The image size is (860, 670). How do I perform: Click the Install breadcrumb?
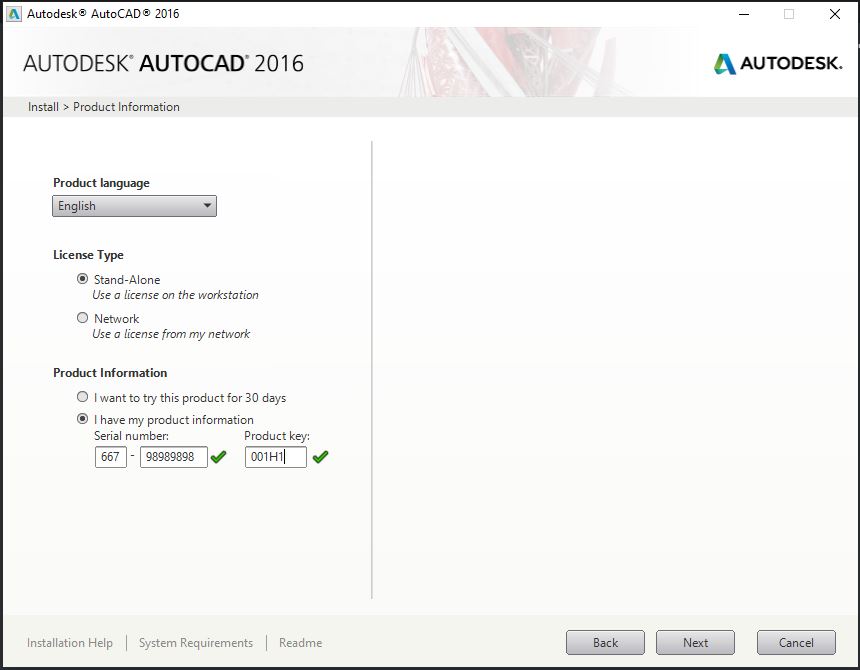(x=43, y=107)
